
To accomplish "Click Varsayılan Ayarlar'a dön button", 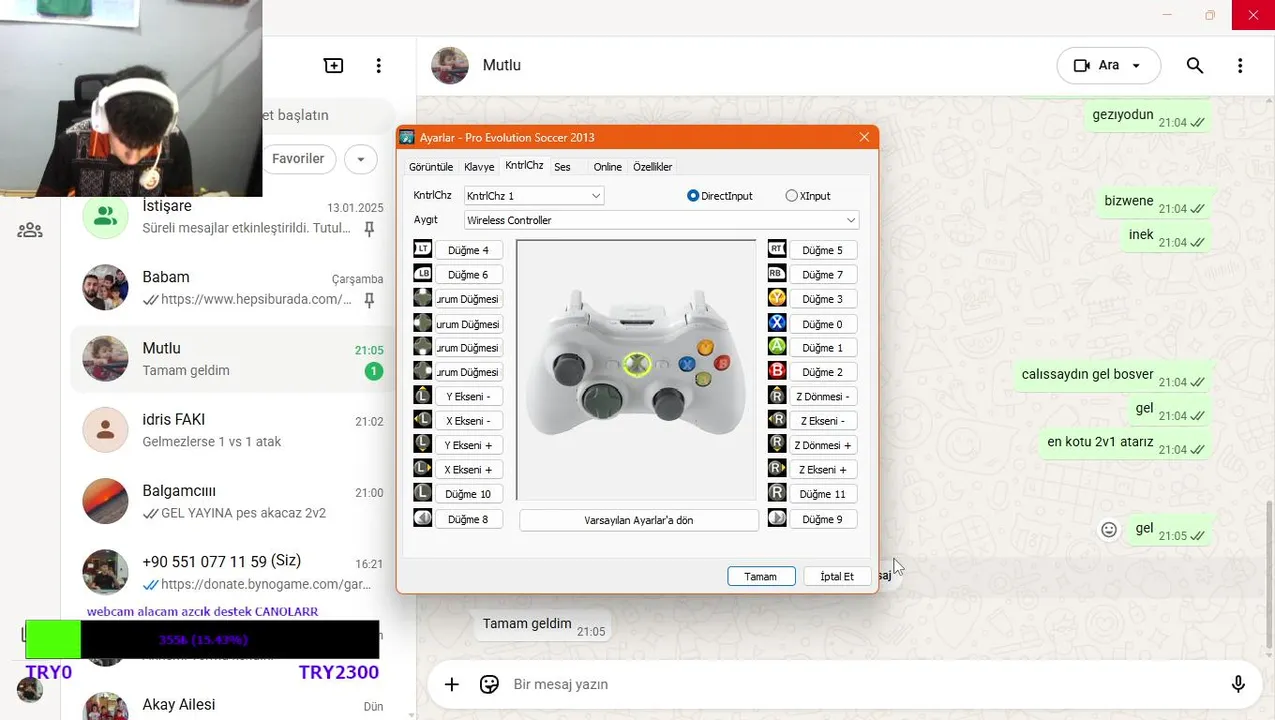I will (x=639, y=520).
